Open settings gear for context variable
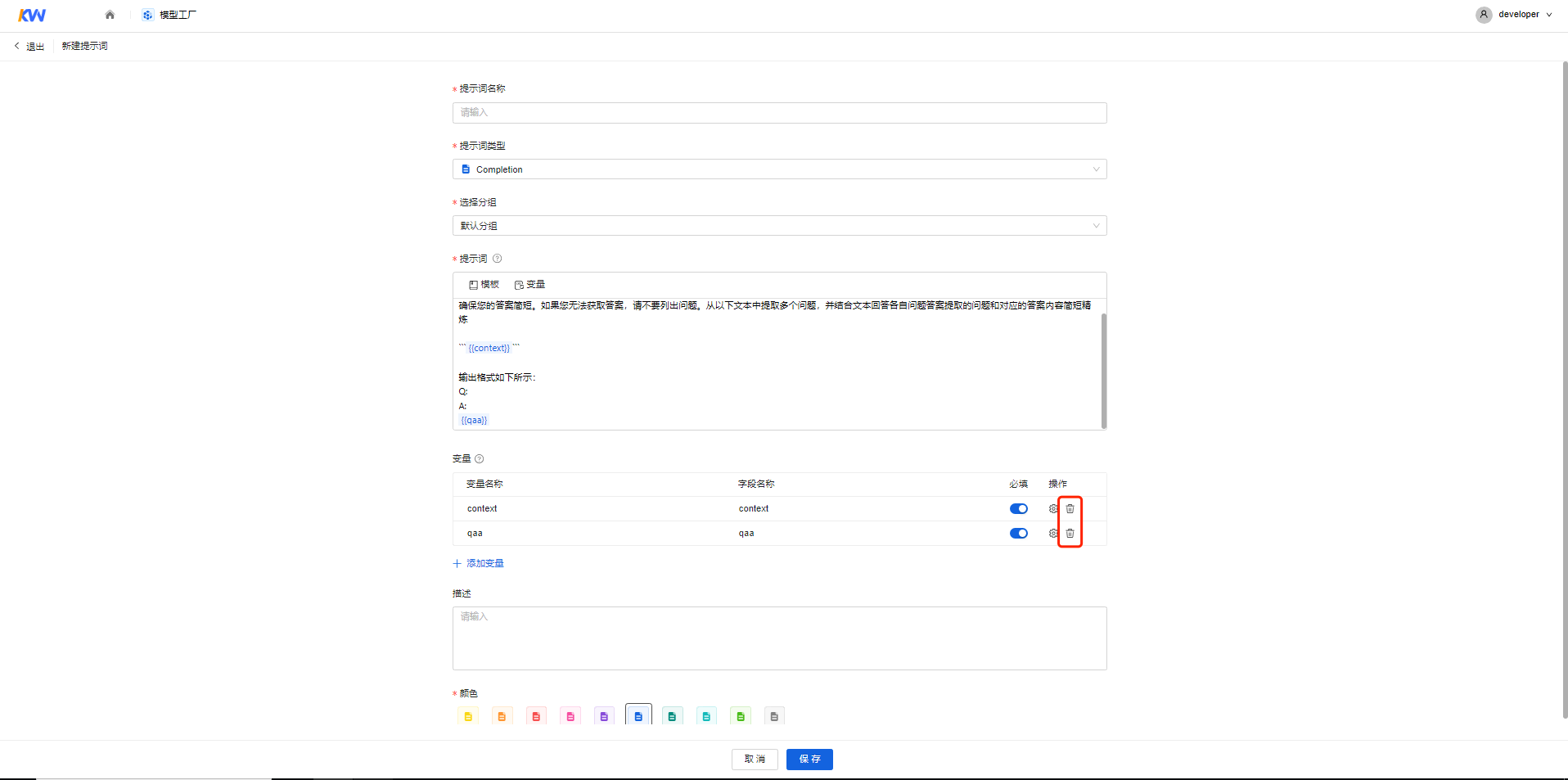The image size is (1568, 780). (1053, 509)
